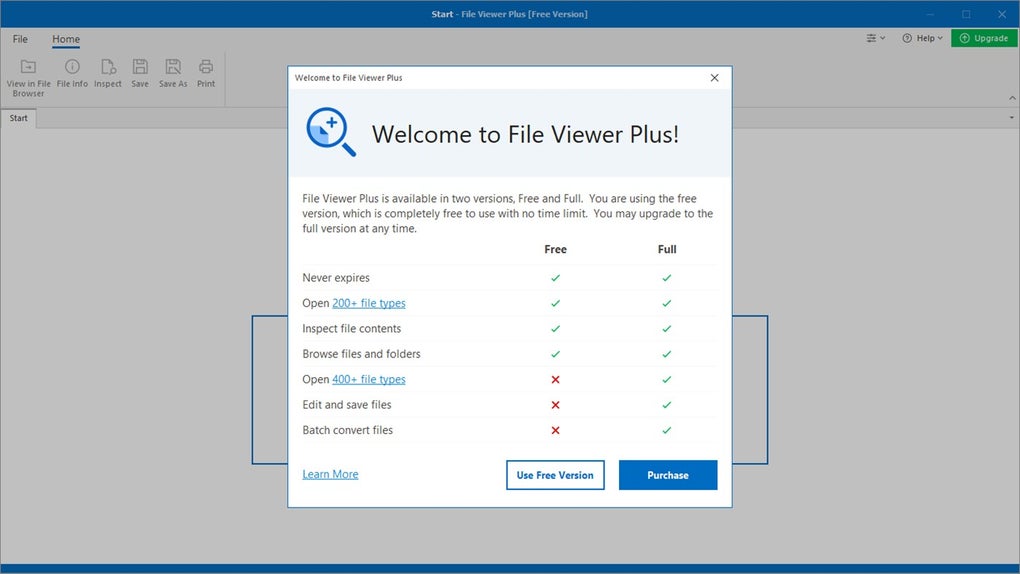The width and height of the screenshot is (1020, 574).
Task: Click Full checkmark for Never expires
Action: [667, 278]
